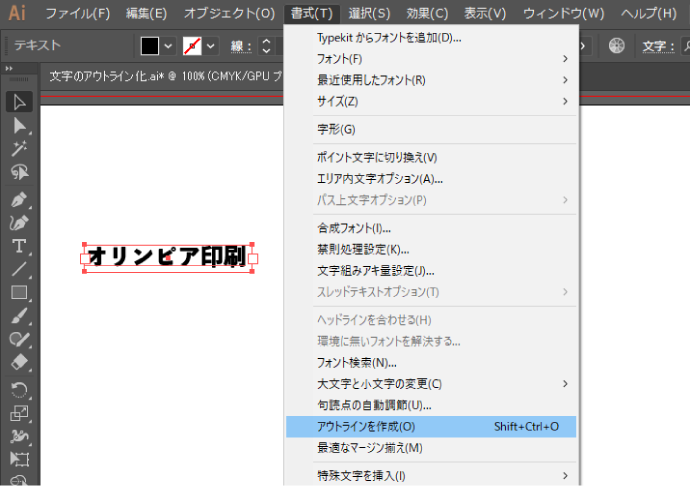Open the 表示(V) menu
This screenshot has height=486, width=690.
(485, 13)
